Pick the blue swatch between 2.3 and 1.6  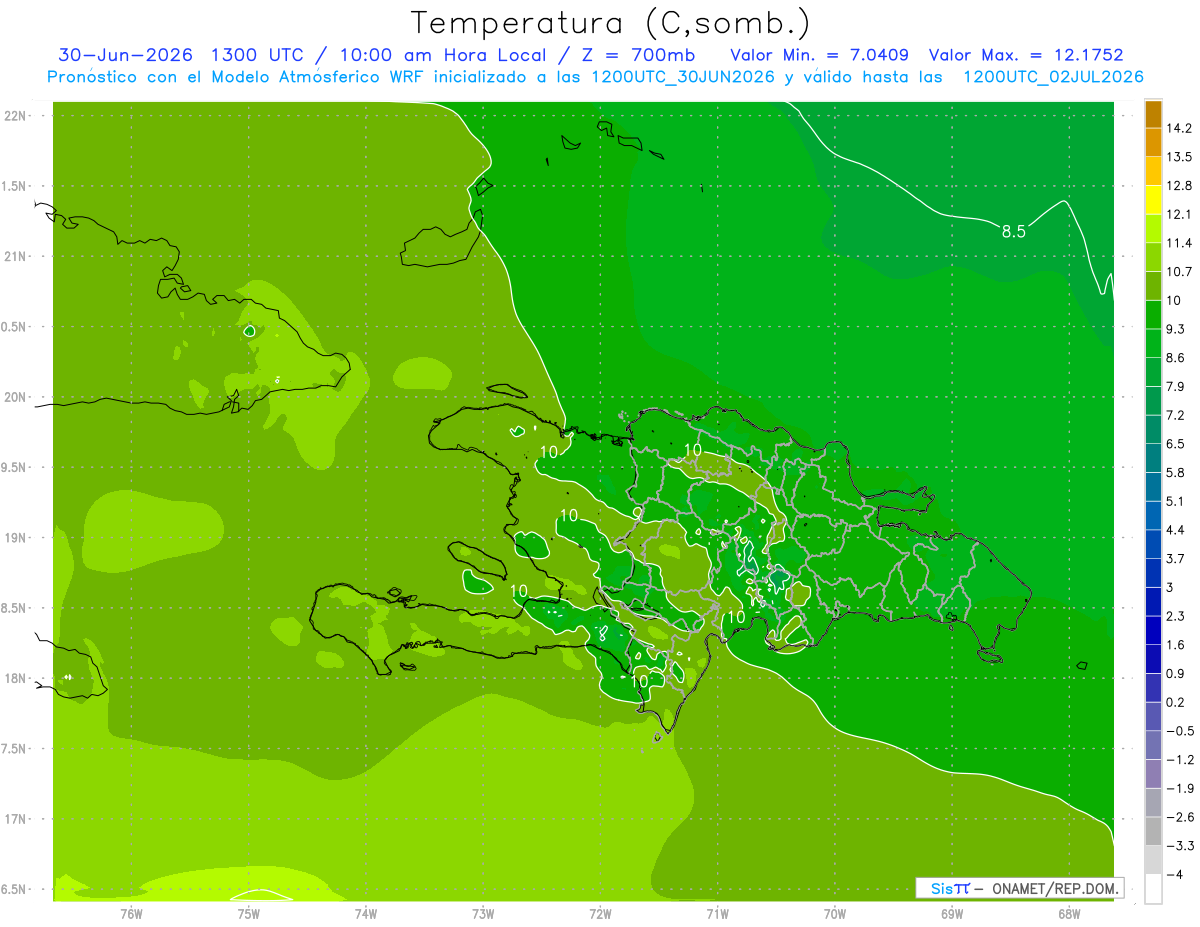tap(1153, 630)
